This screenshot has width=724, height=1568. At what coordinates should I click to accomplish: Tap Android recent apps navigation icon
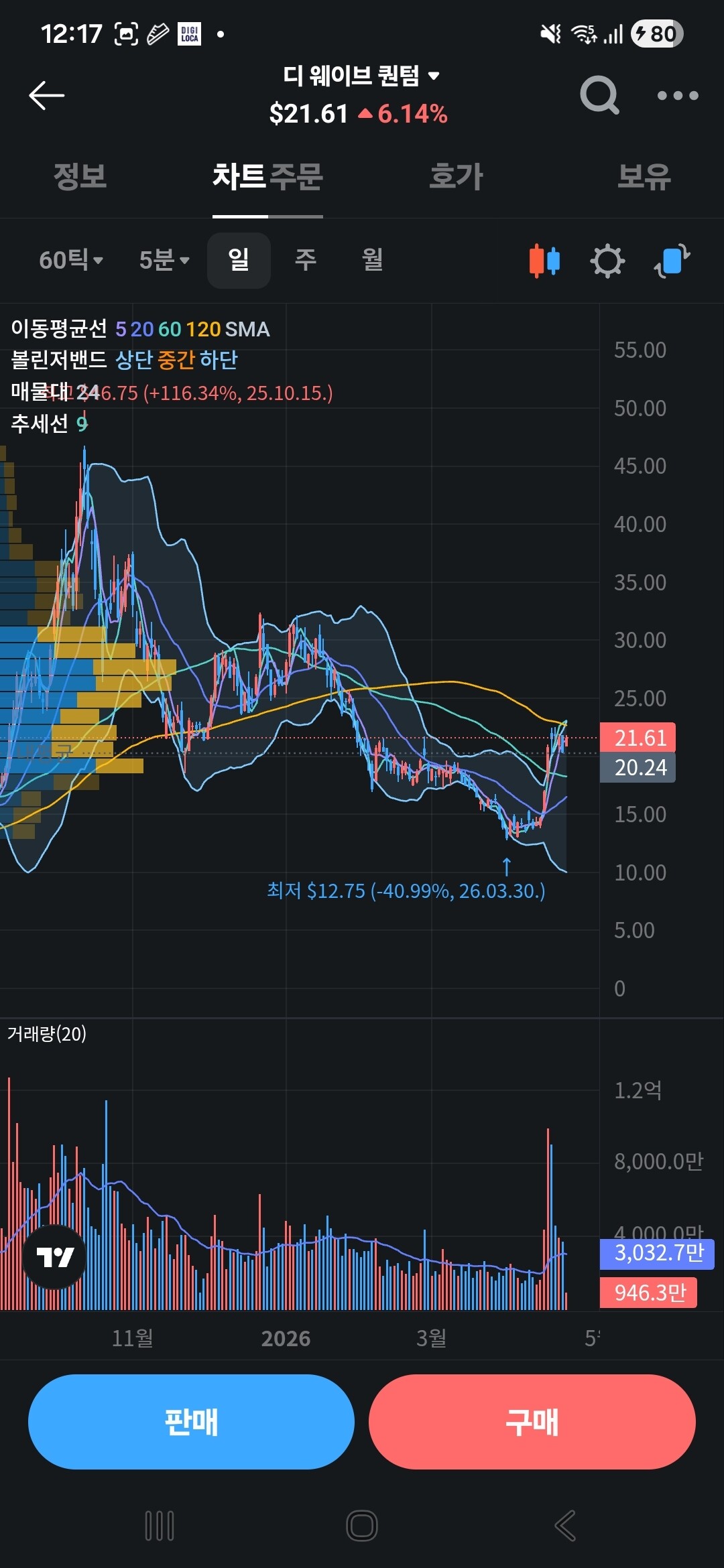pos(160,1526)
